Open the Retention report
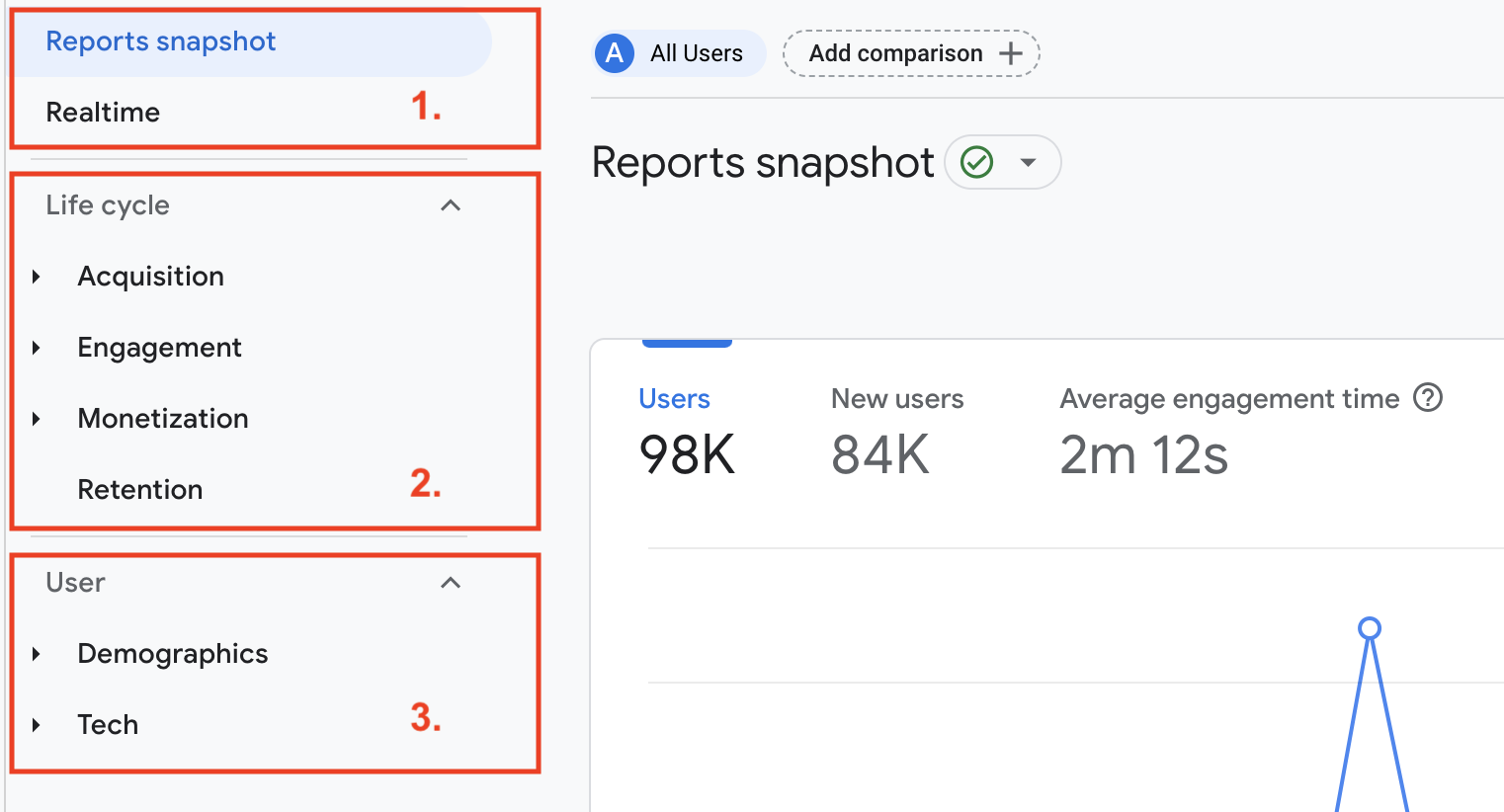The image size is (1504, 812). coord(140,490)
